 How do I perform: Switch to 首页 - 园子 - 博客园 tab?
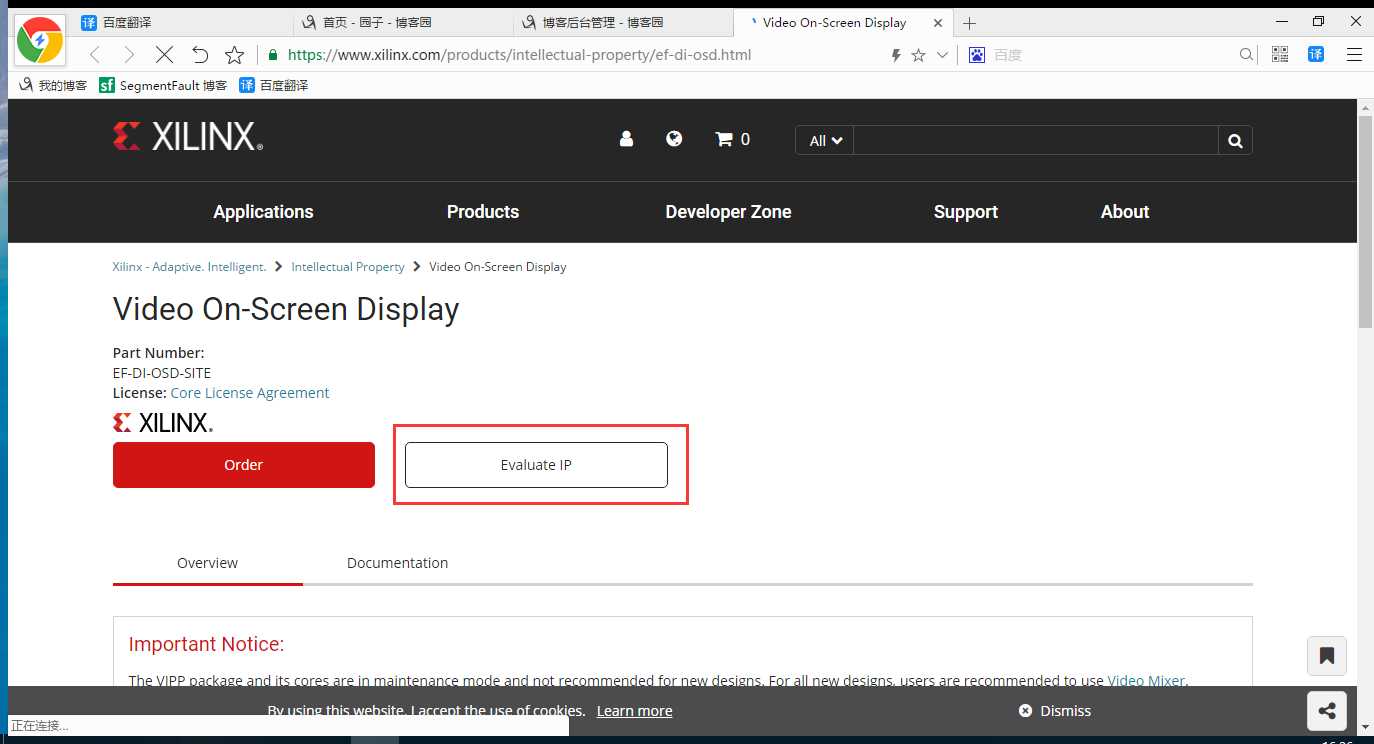[403, 22]
